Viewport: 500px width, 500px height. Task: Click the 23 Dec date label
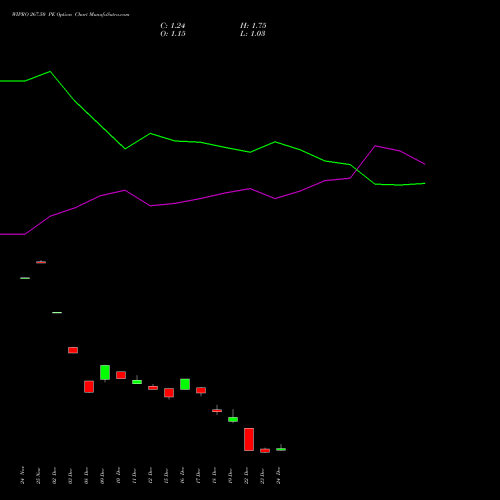coord(262,476)
